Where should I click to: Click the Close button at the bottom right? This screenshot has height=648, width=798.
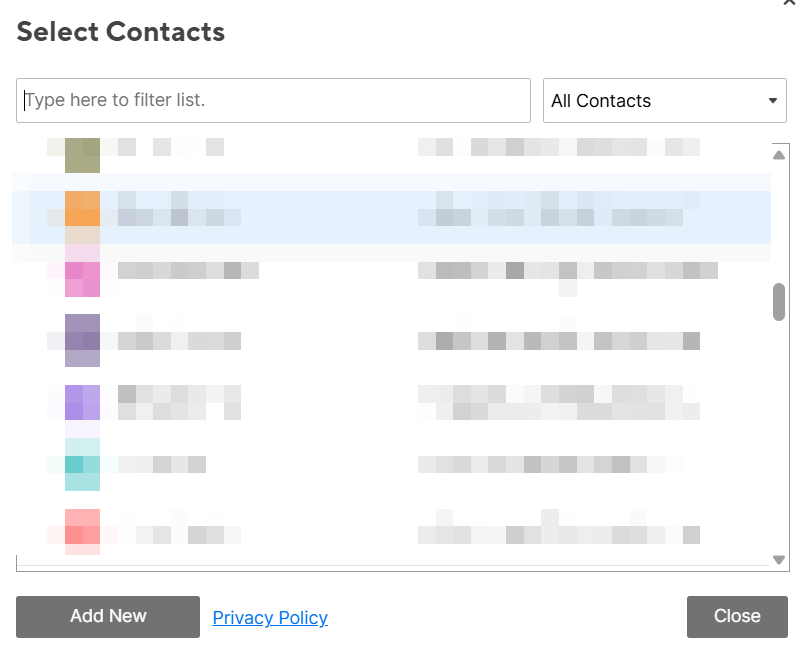click(x=737, y=616)
